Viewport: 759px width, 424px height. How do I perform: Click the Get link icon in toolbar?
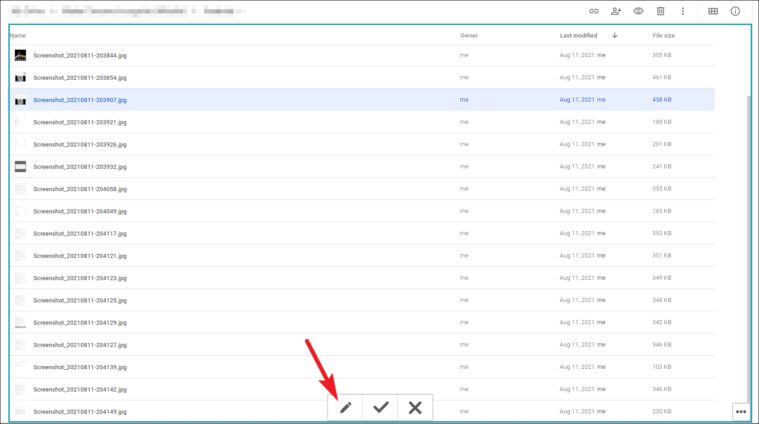[x=593, y=11]
